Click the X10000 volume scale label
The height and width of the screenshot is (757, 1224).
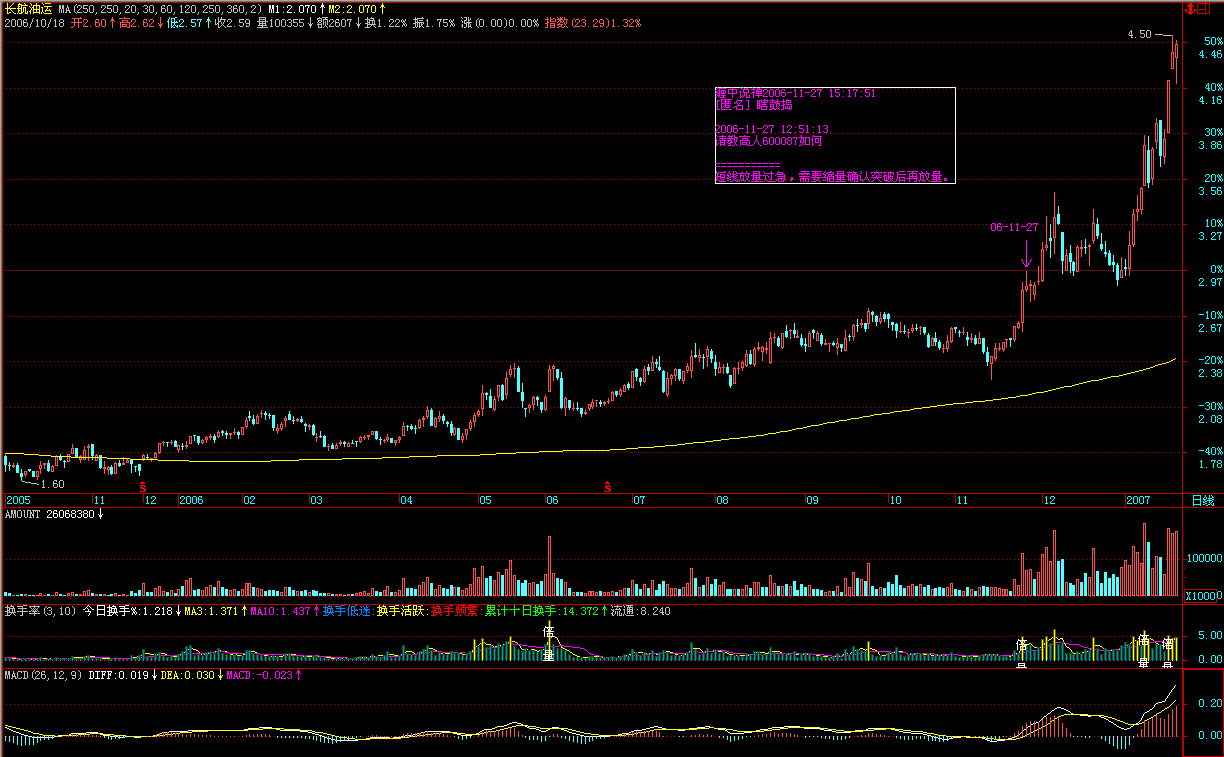click(1203, 596)
